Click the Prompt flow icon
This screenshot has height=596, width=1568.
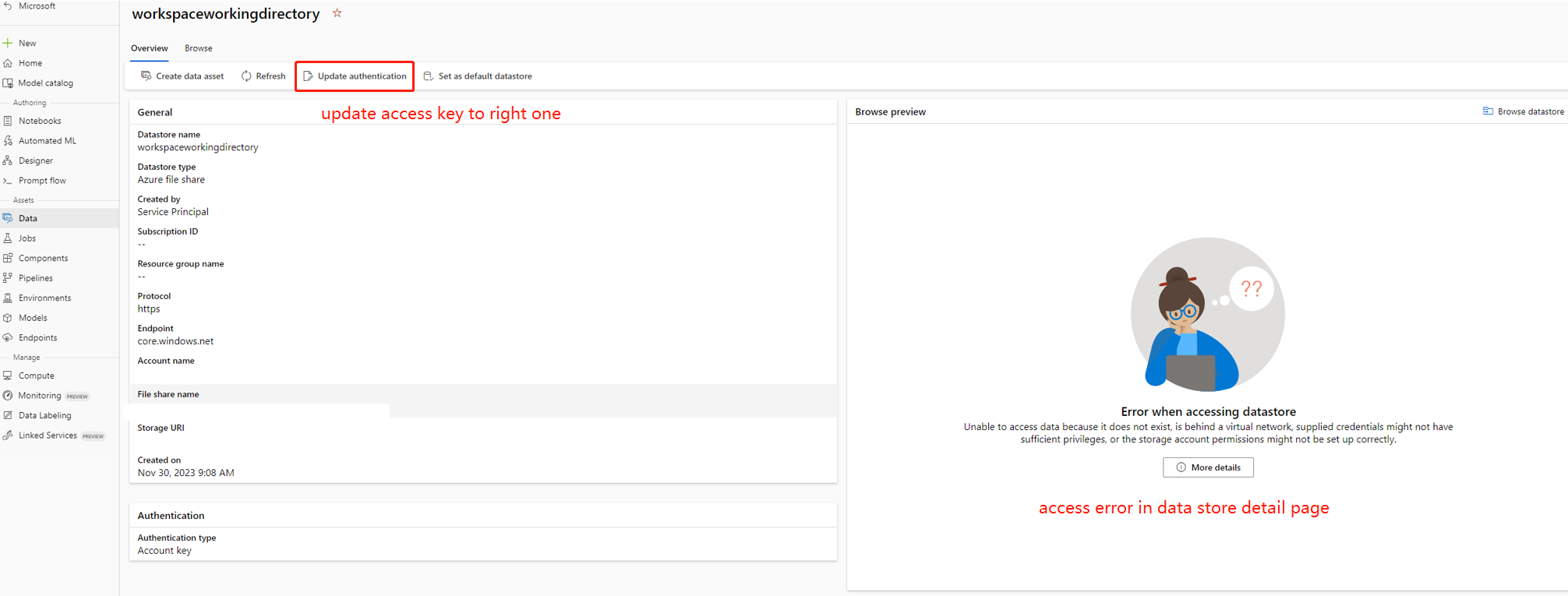point(8,181)
